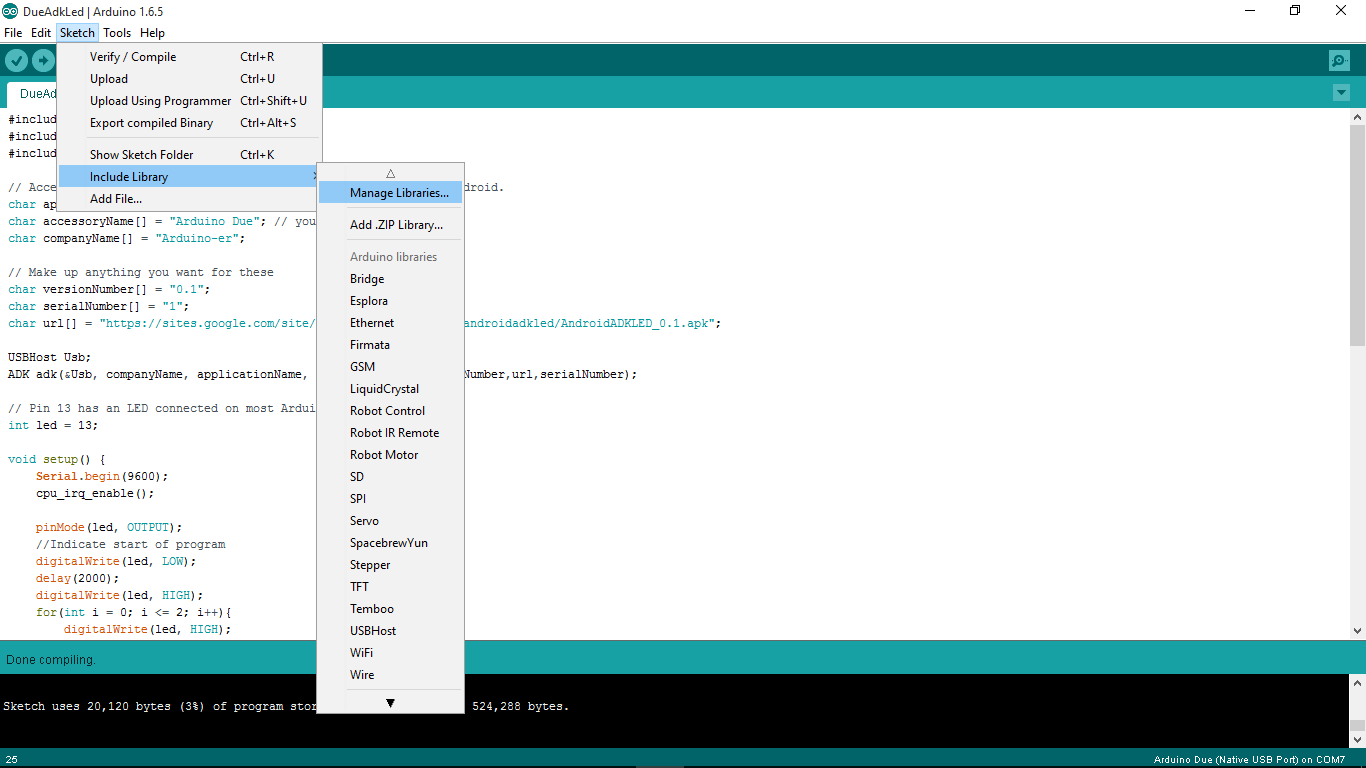
Task: Include the LiquidCrystal library
Action: (390, 389)
